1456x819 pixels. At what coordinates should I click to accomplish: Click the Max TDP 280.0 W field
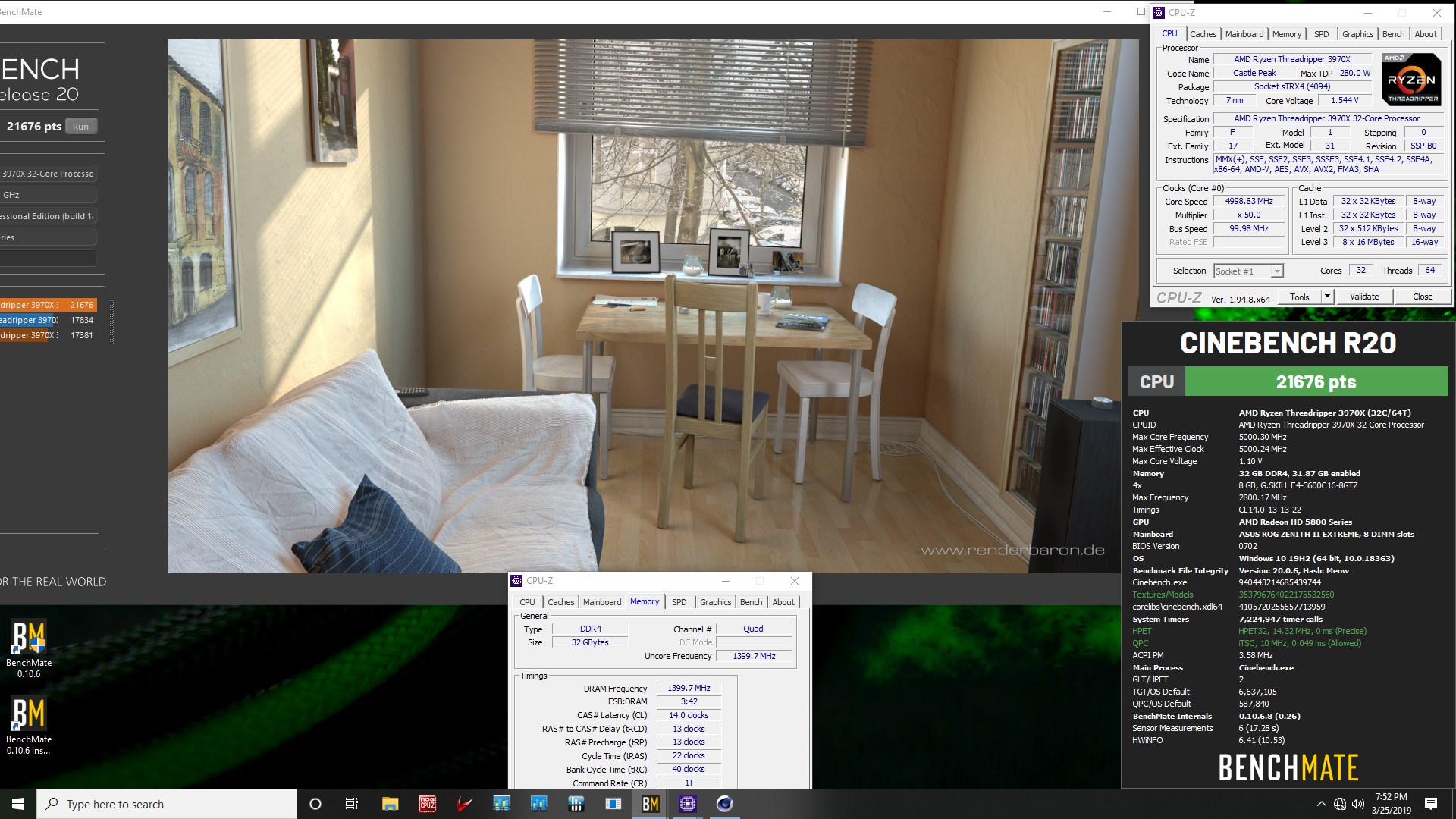pyautogui.click(x=1354, y=74)
